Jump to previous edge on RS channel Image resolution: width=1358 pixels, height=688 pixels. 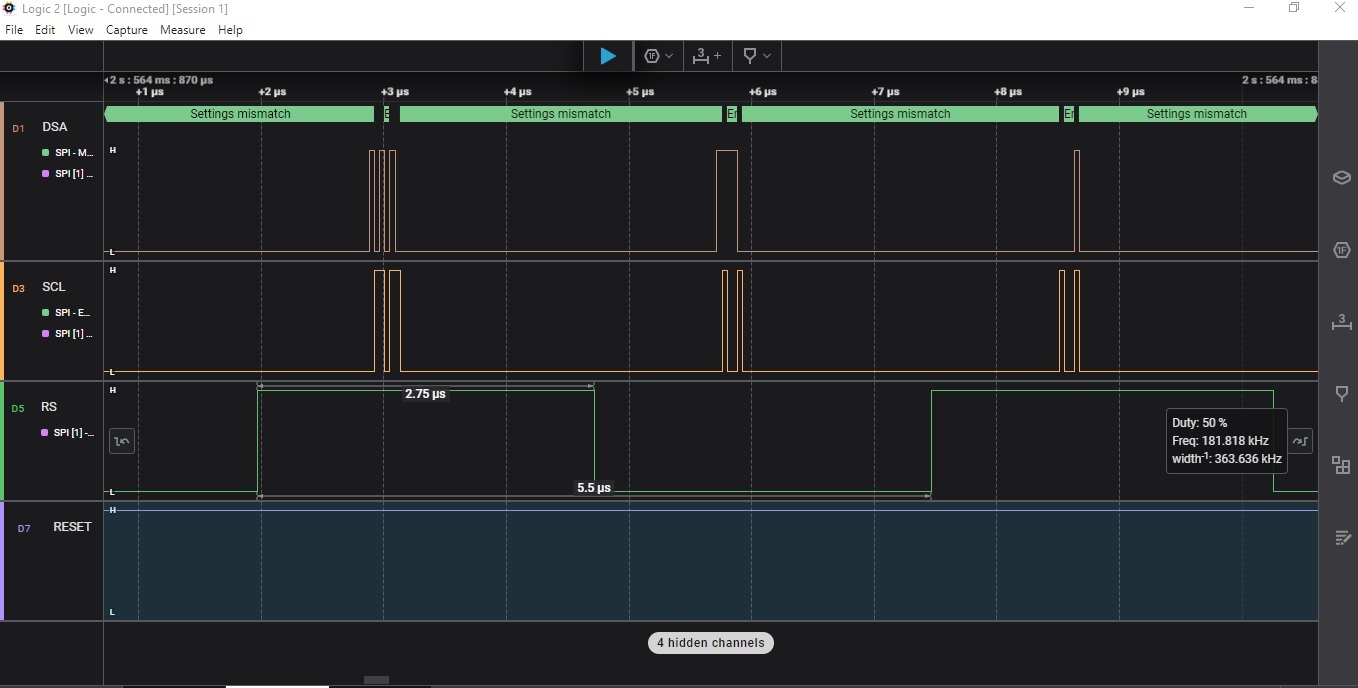(122, 440)
